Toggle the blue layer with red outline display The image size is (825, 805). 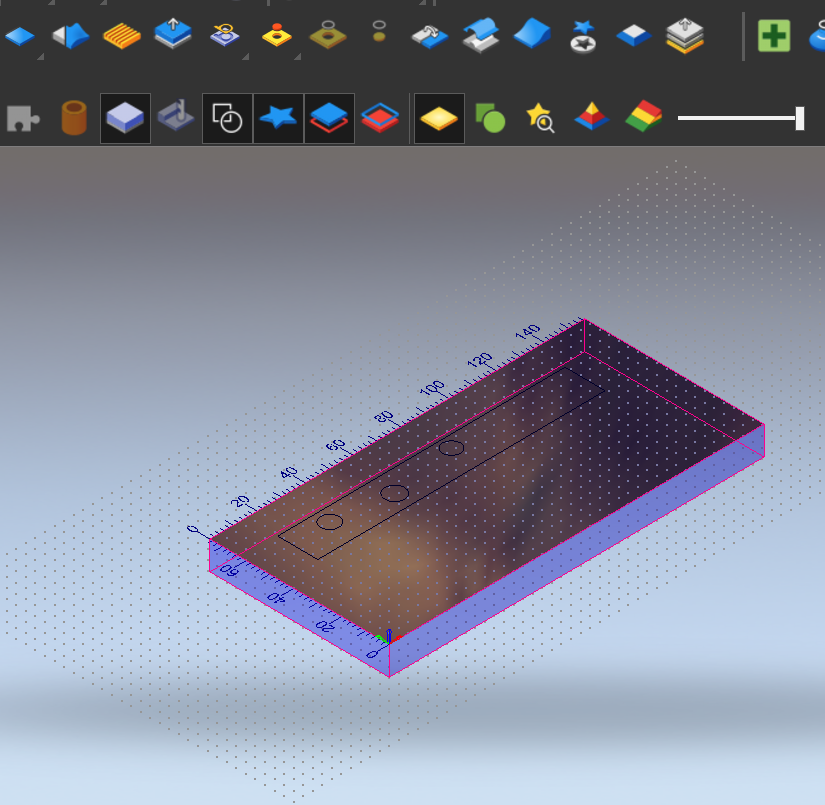point(329,118)
